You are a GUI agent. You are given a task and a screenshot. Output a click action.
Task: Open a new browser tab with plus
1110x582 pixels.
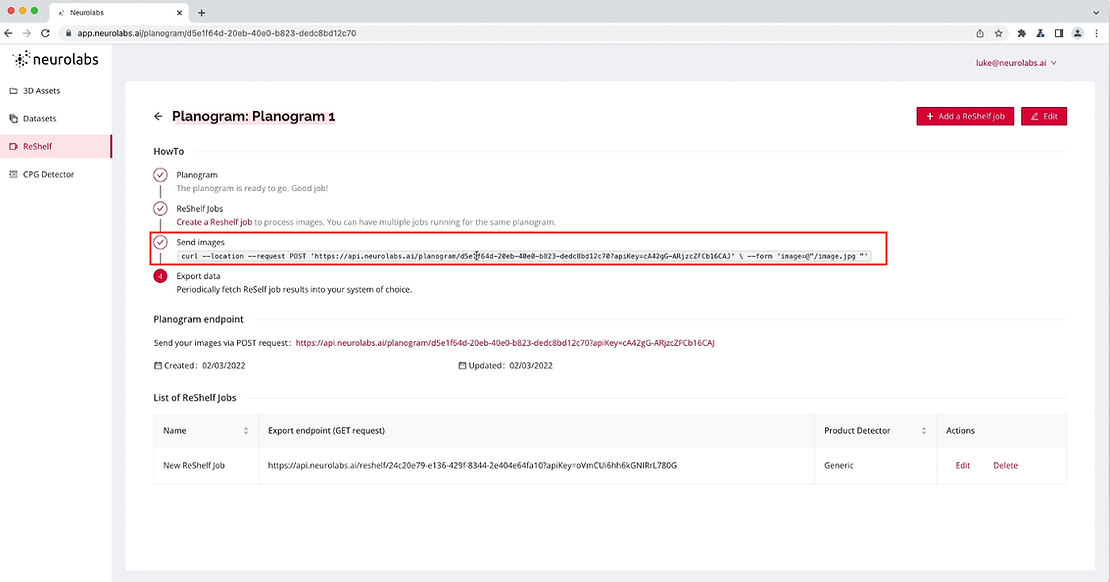(x=202, y=13)
